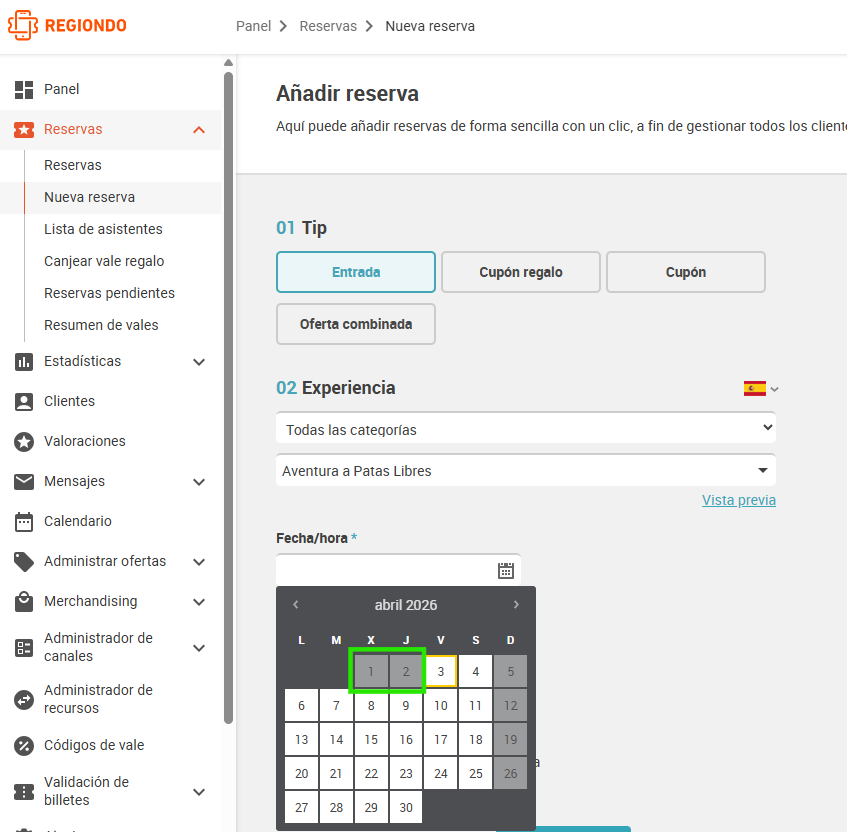Open the date picker calendar icon
The height and width of the screenshot is (832, 847).
(506, 571)
